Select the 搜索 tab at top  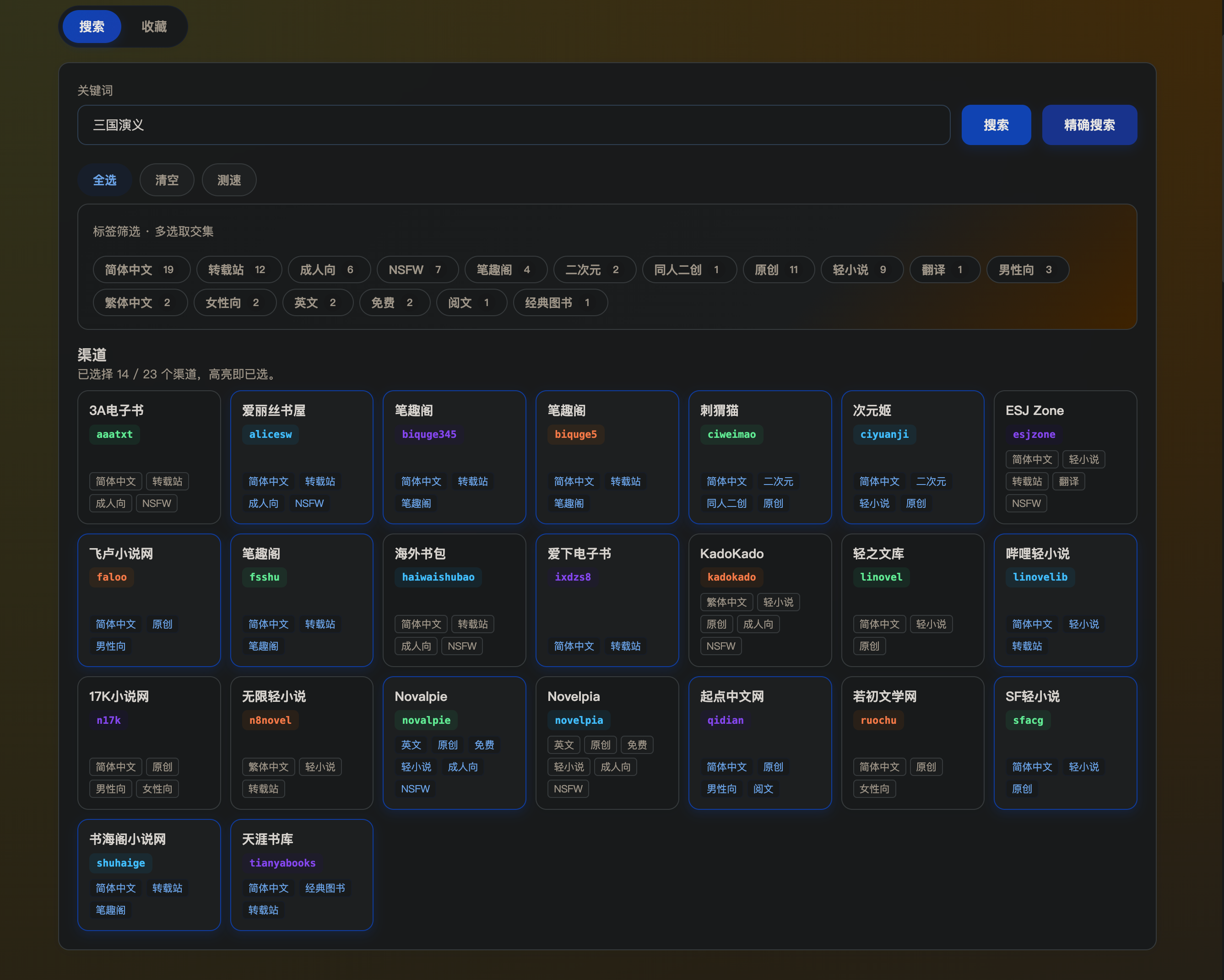coord(92,27)
